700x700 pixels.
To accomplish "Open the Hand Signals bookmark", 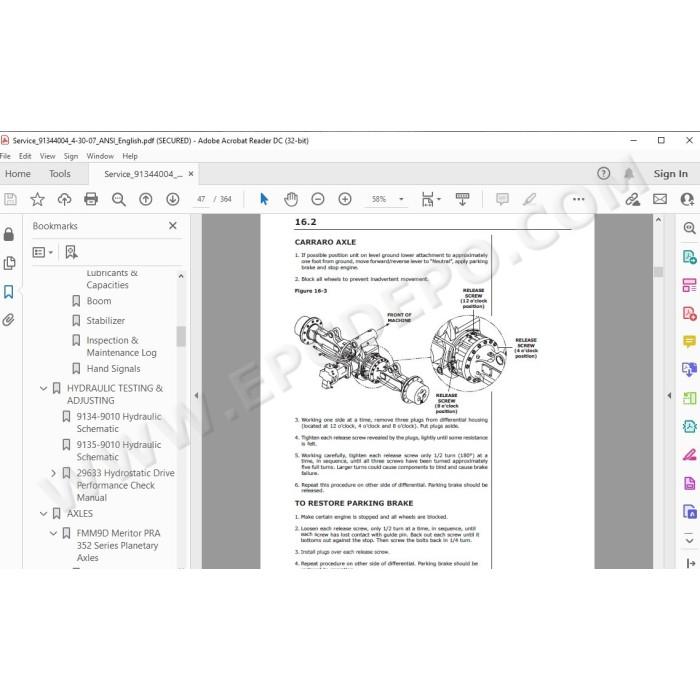I will pyautogui.click(x=113, y=369).
